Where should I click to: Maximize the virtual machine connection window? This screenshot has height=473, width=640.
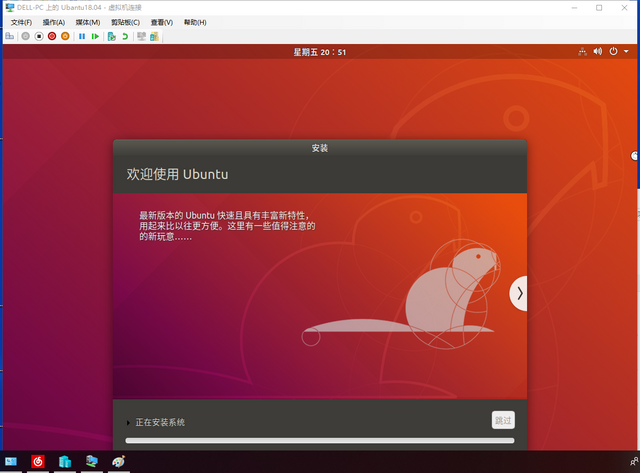[x=599, y=8]
